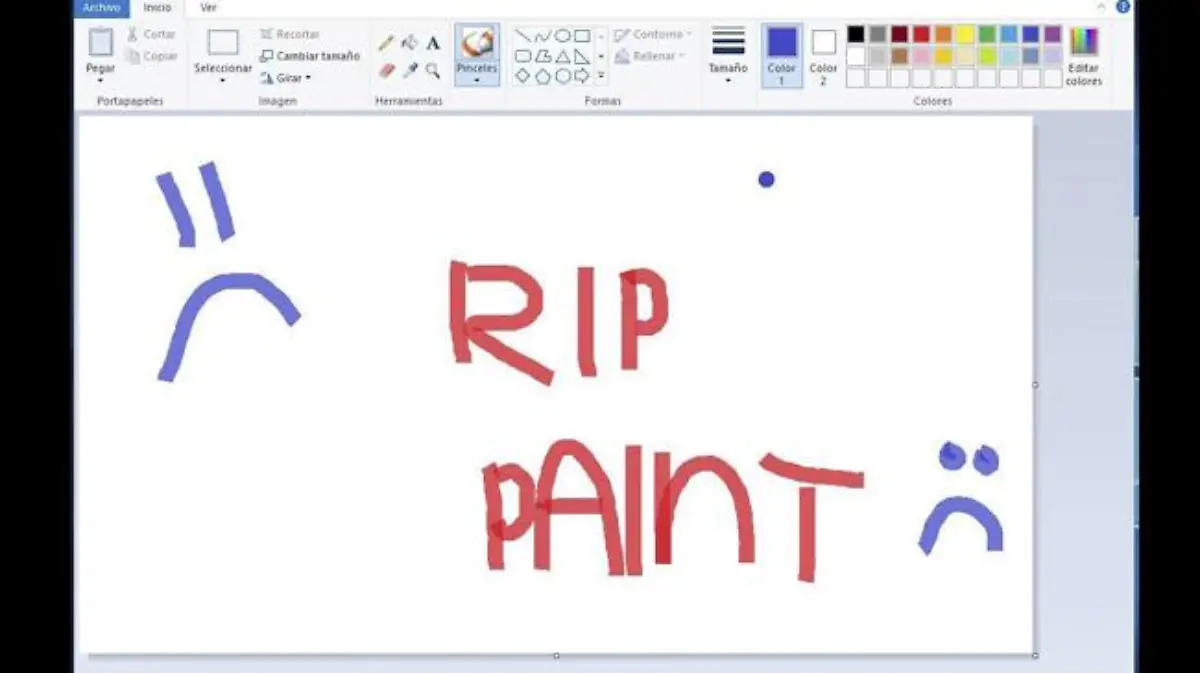Expand the Seleccionar dropdown arrow

[223, 79]
